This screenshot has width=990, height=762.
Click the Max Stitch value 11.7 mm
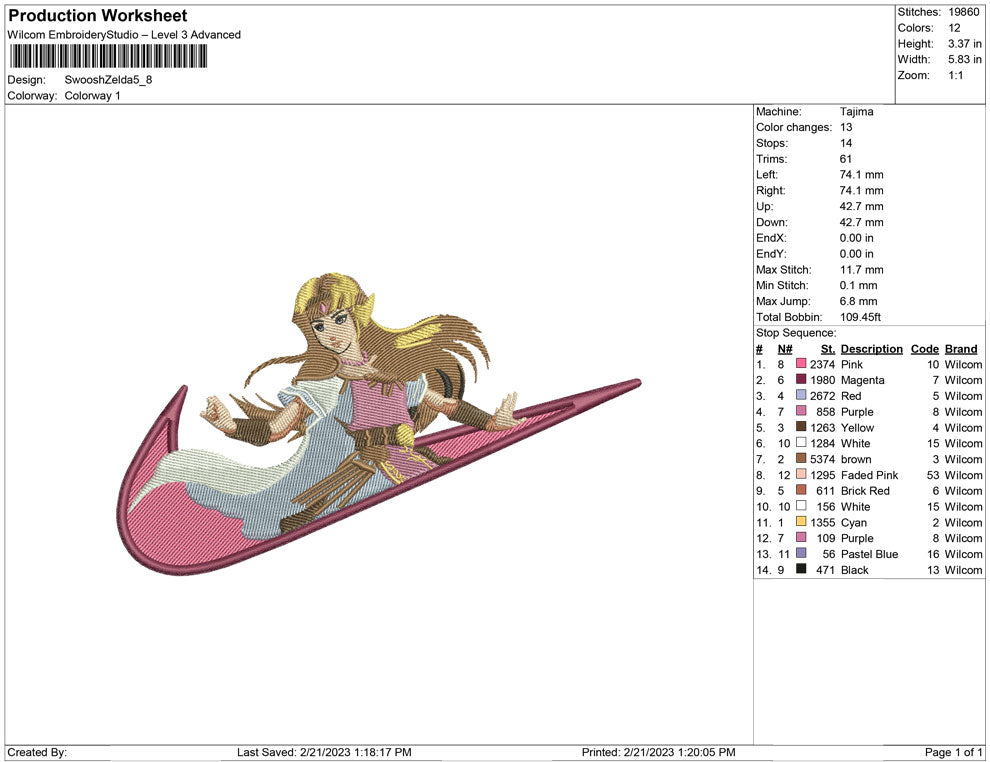861,270
